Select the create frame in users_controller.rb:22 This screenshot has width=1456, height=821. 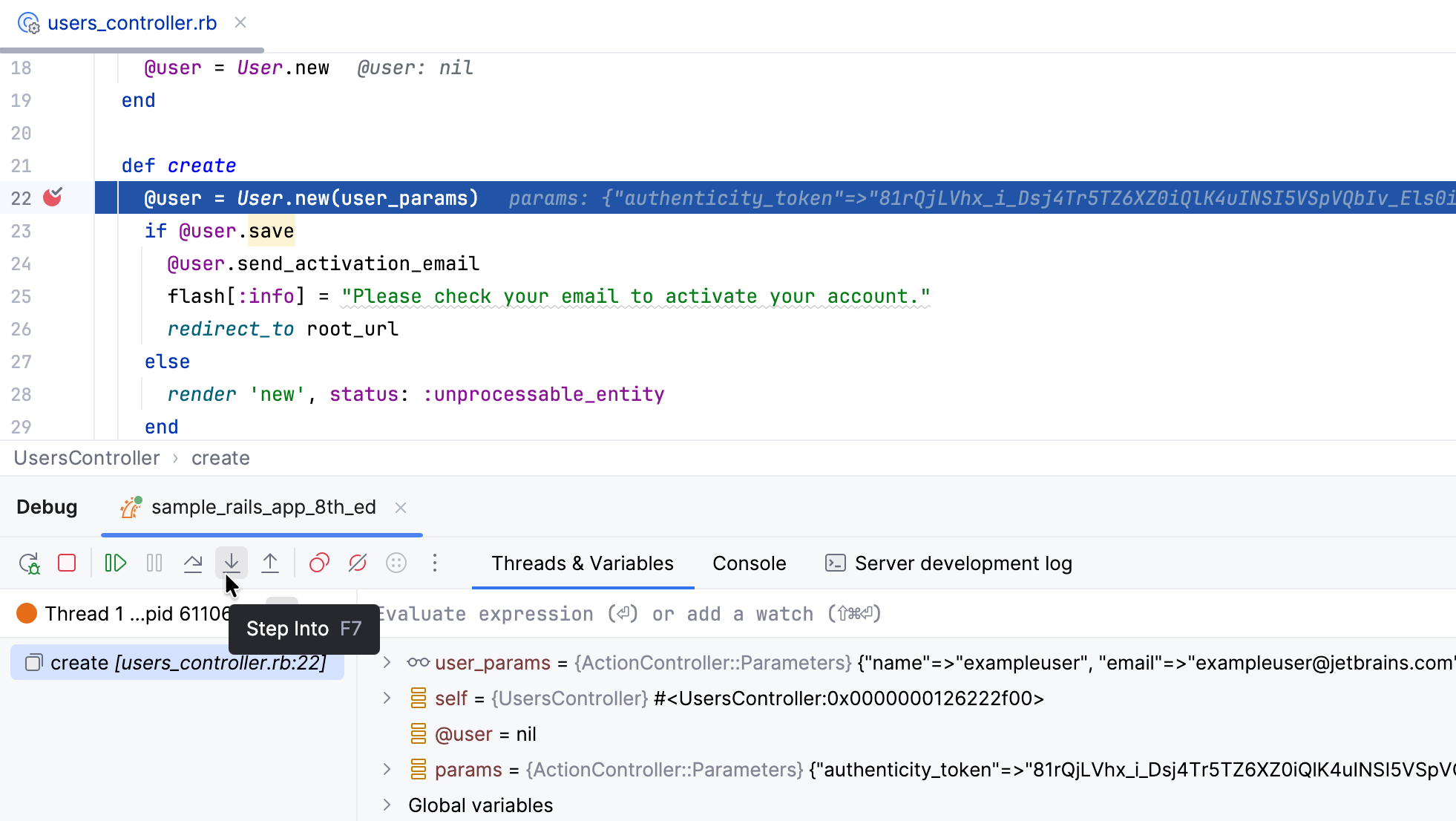pyautogui.click(x=177, y=662)
